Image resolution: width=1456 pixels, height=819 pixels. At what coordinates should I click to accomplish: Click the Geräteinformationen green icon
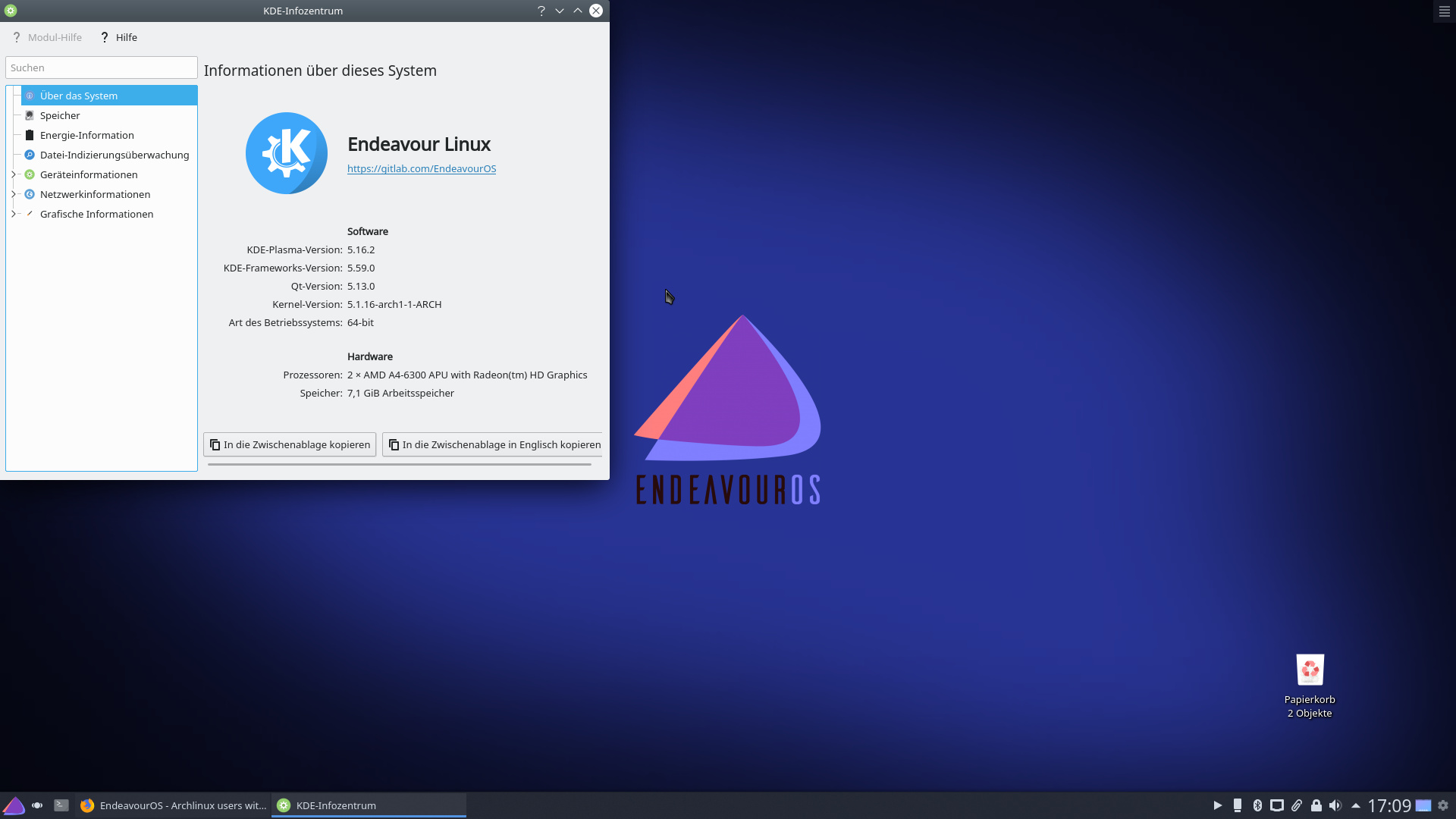(x=30, y=174)
